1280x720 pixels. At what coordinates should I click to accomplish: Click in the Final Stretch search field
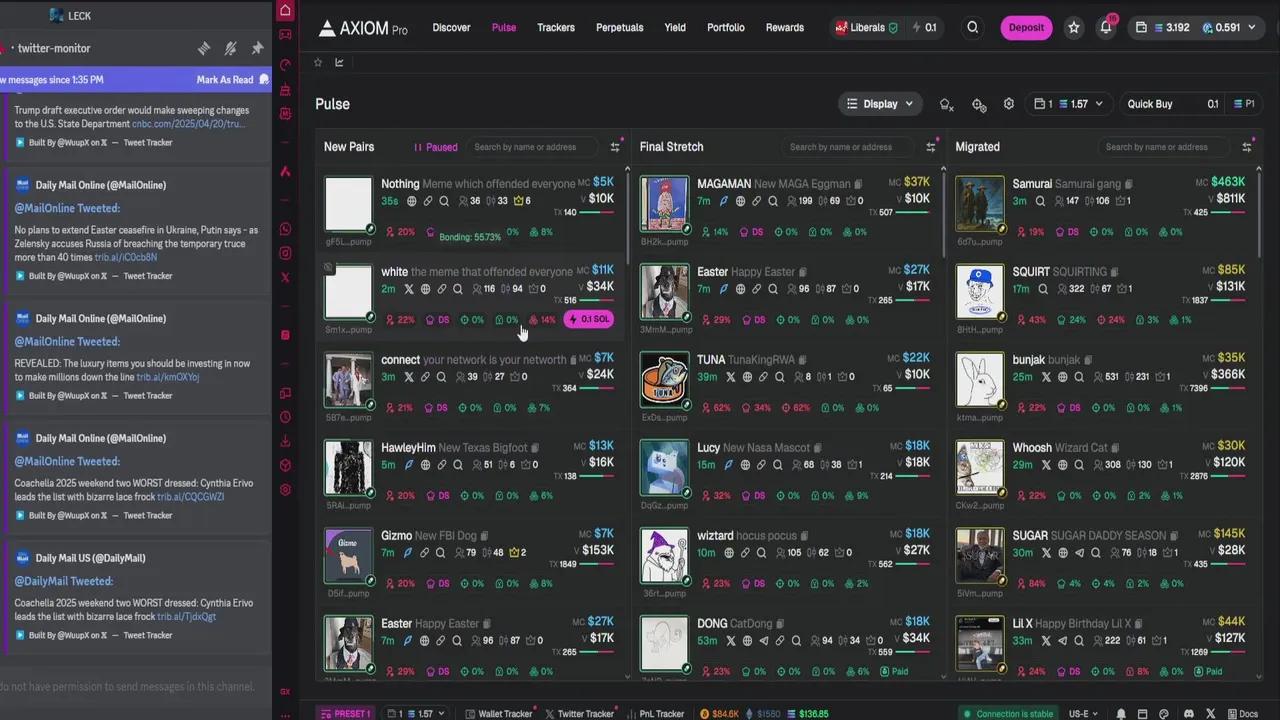[848, 147]
